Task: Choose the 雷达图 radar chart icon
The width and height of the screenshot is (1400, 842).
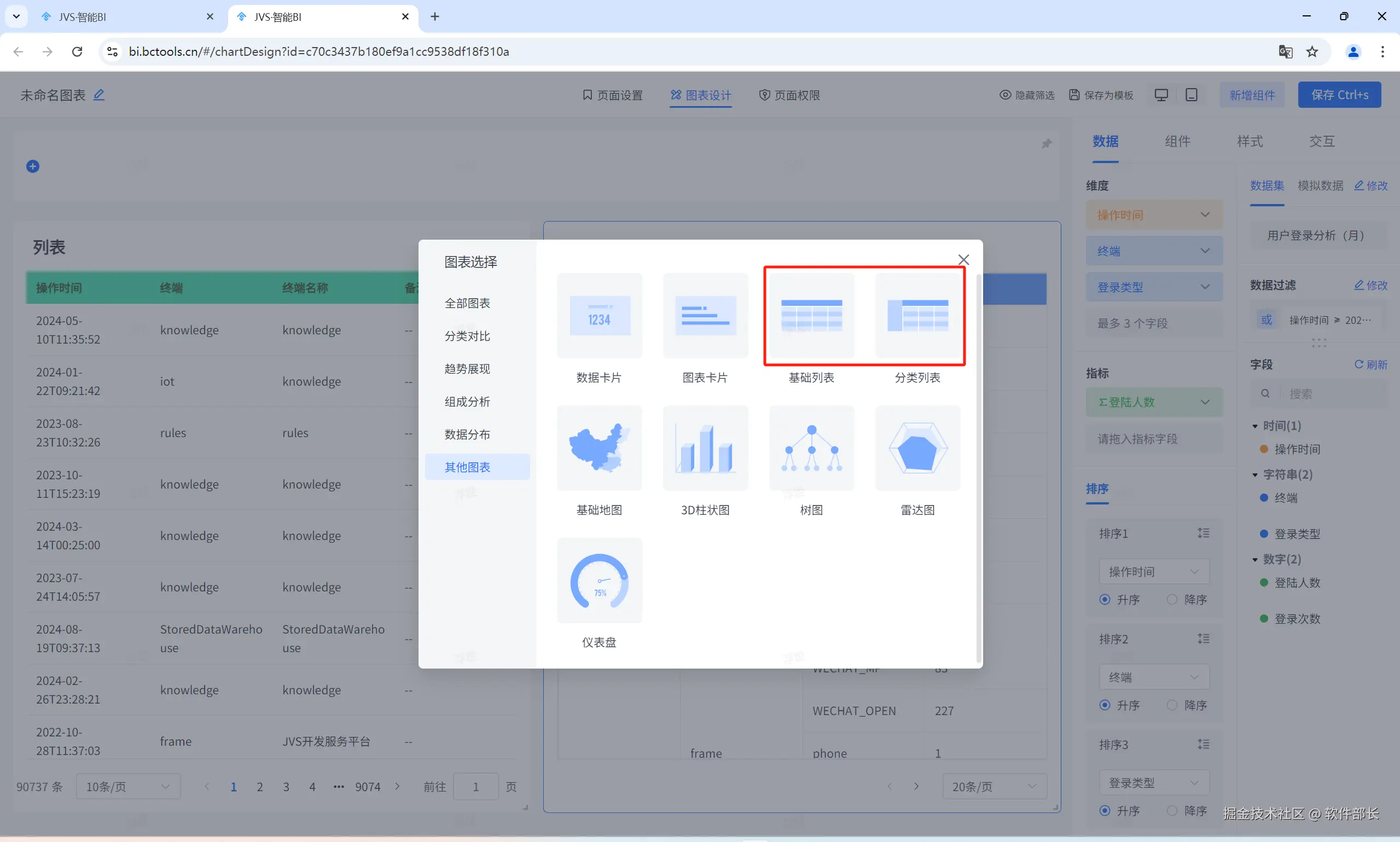Action: tap(917, 448)
